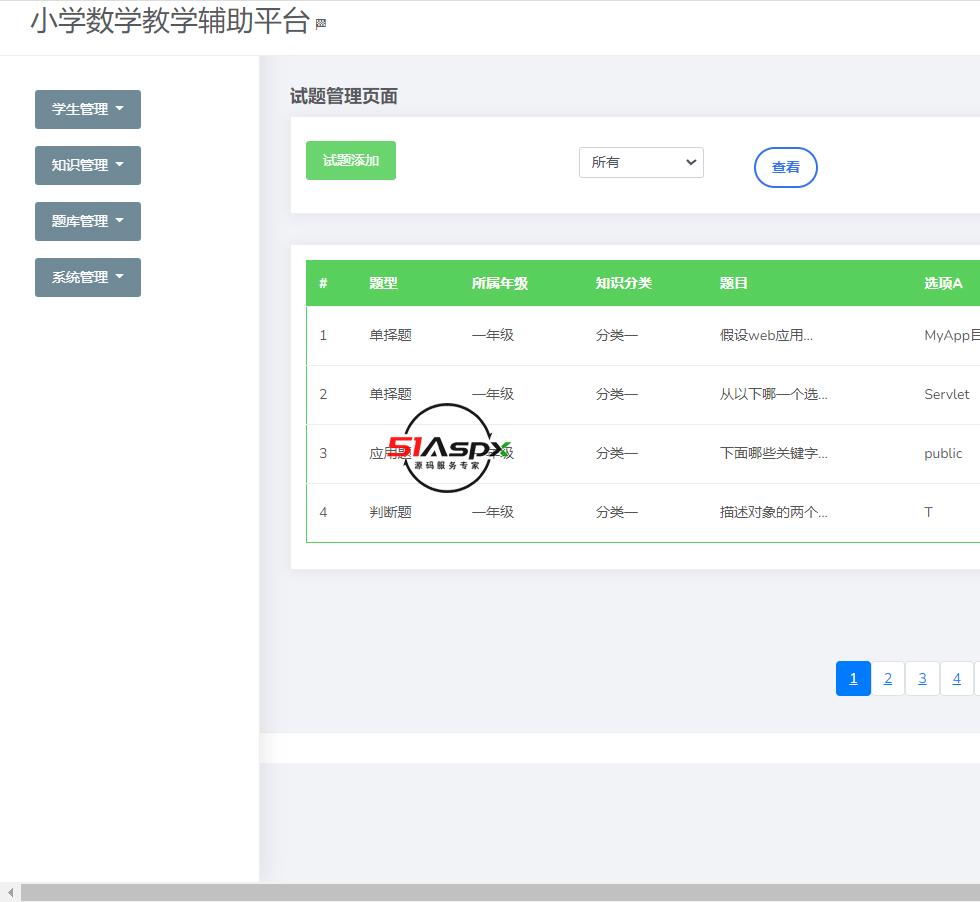Expand the 系统管理 sidebar menu
The image size is (980, 902).
[87, 277]
